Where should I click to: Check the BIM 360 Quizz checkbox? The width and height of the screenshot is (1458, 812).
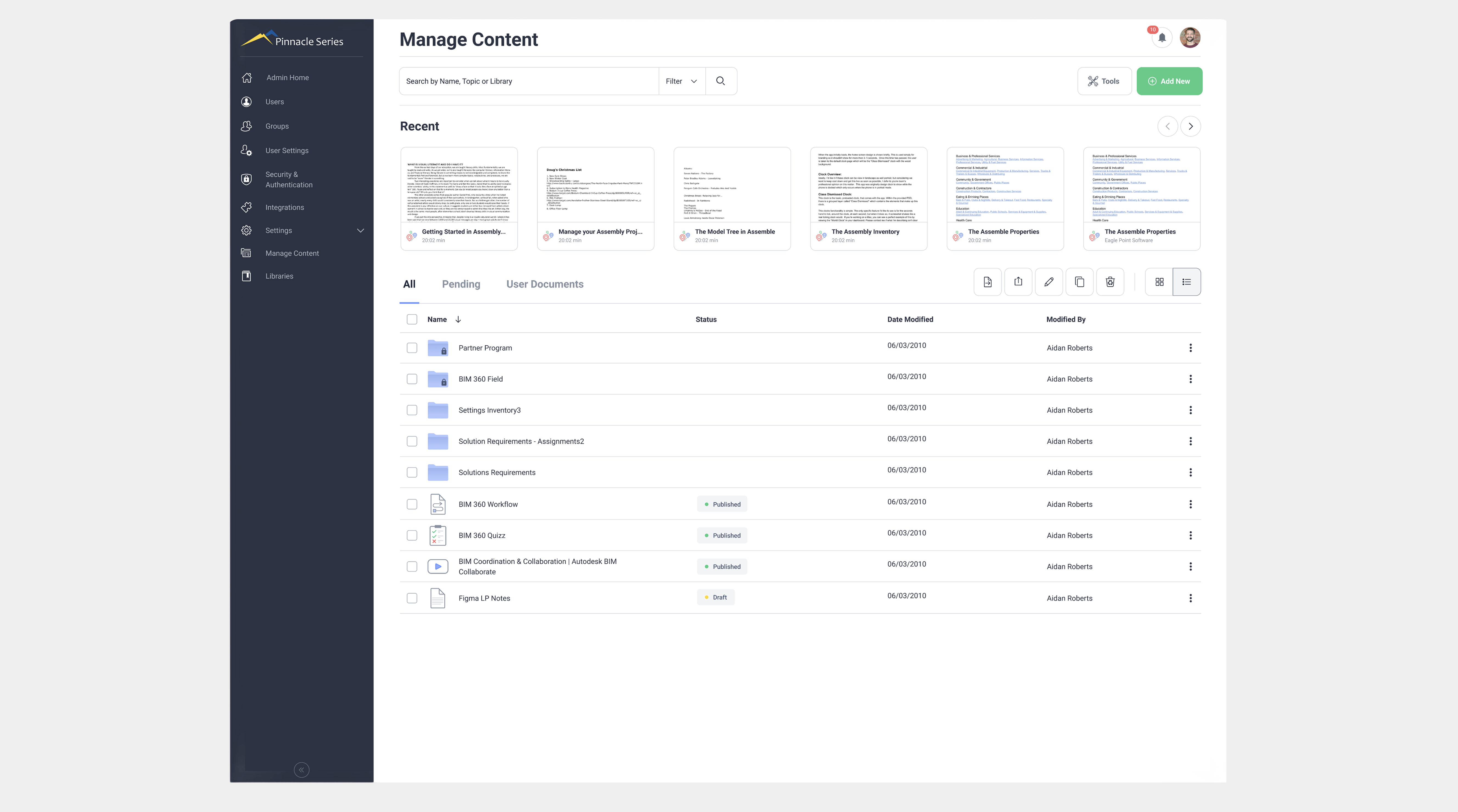pos(412,535)
